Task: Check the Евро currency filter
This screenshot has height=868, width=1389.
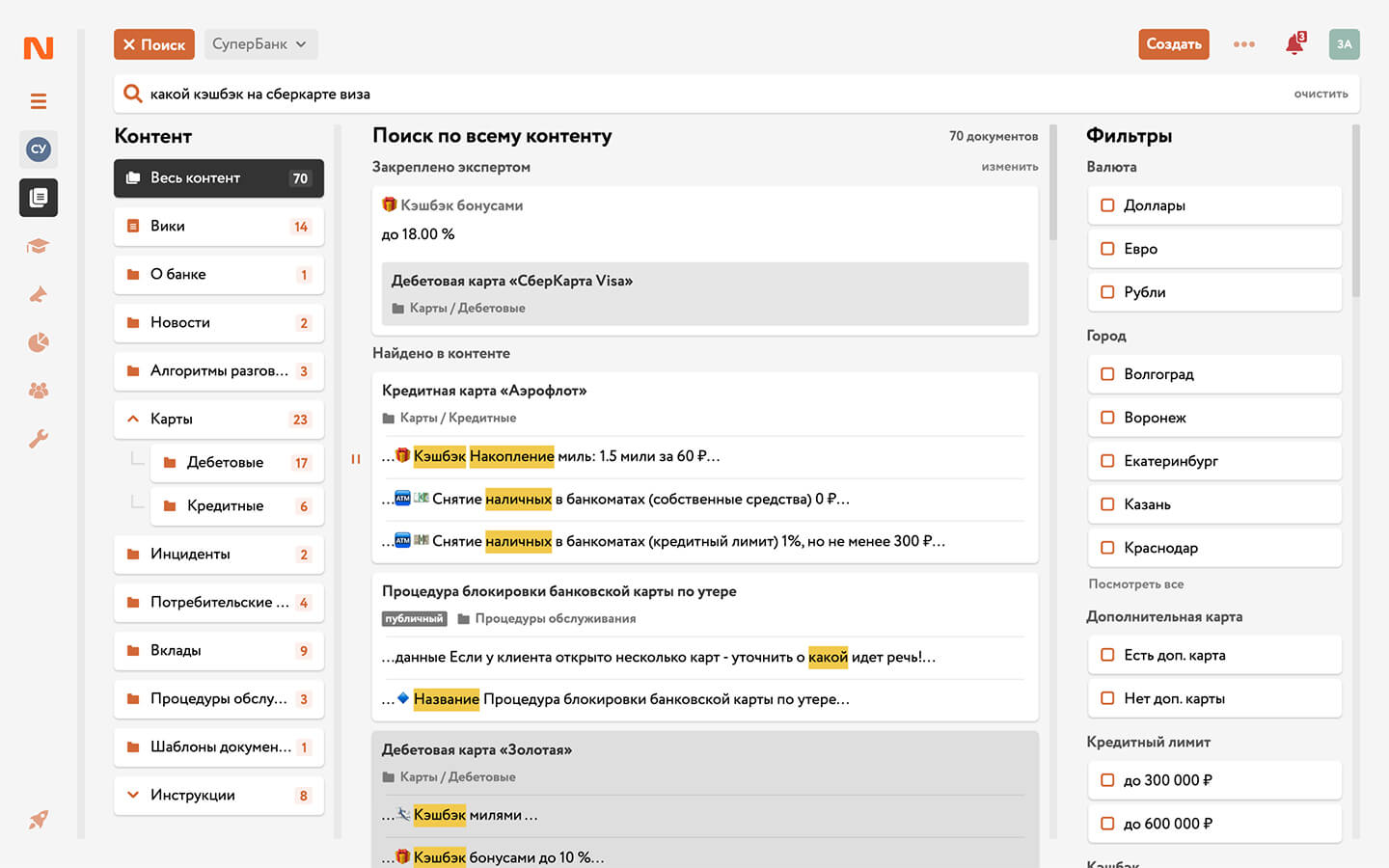Action: pos(1107,249)
